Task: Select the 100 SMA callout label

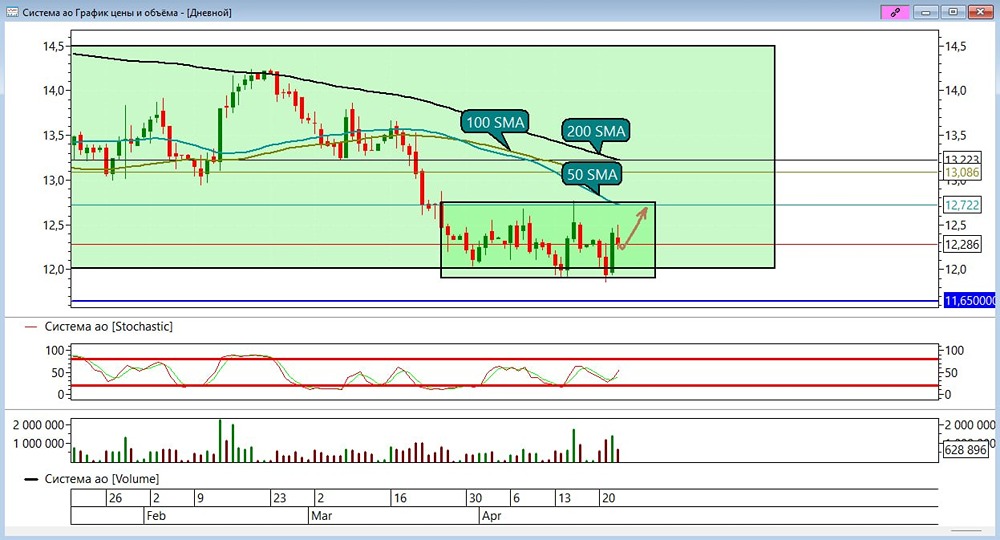Action: tap(495, 122)
